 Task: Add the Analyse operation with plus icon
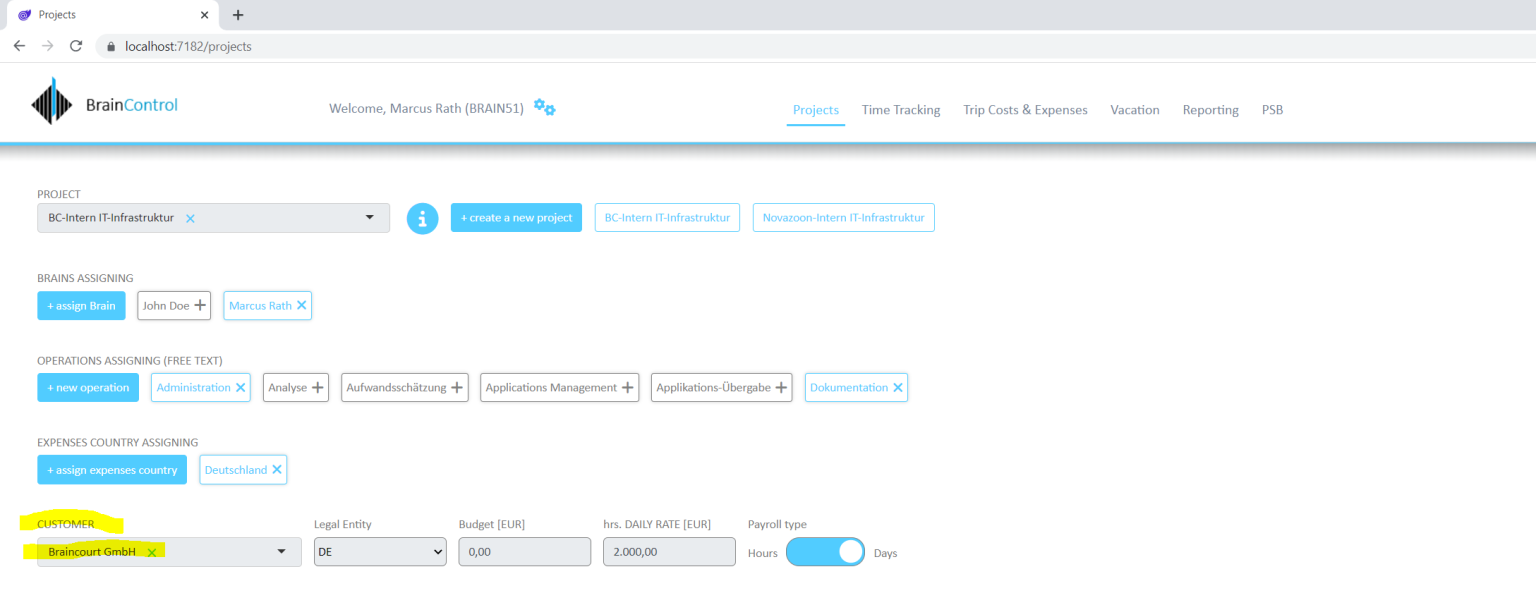pyautogui.click(x=320, y=387)
